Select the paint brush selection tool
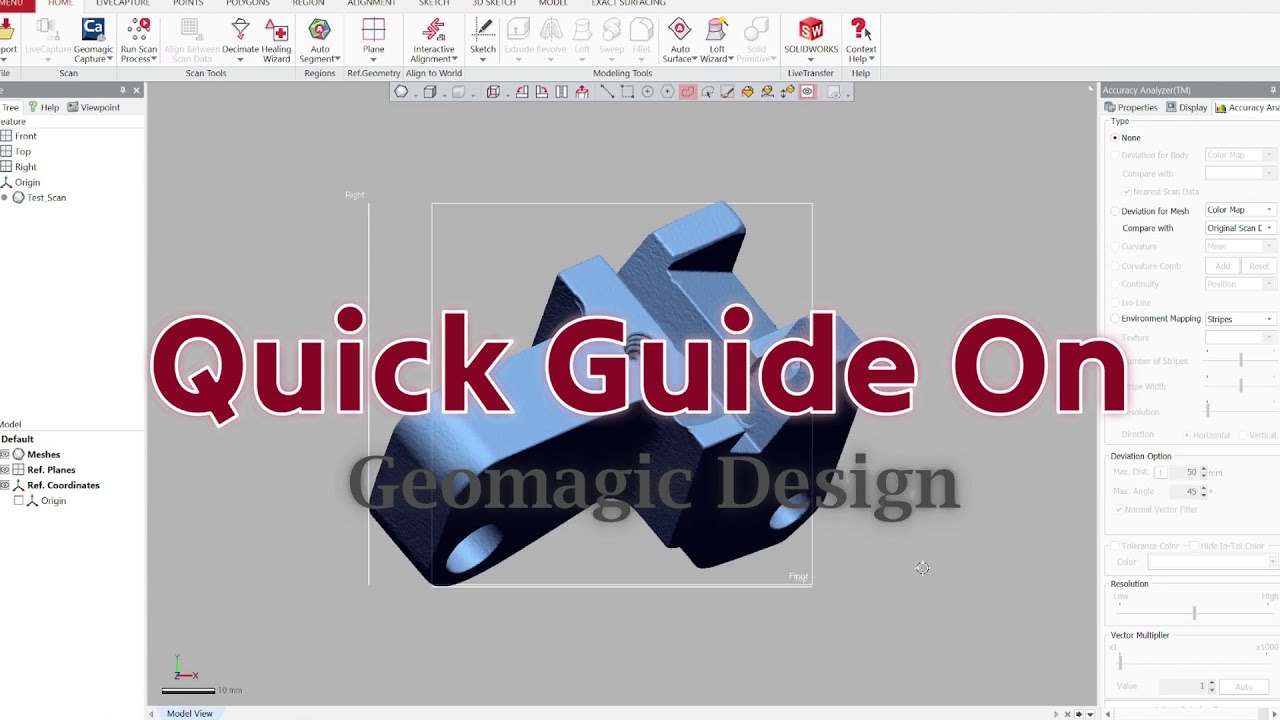The height and width of the screenshot is (720, 1280). pyautogui.click(x=727, y=92)
